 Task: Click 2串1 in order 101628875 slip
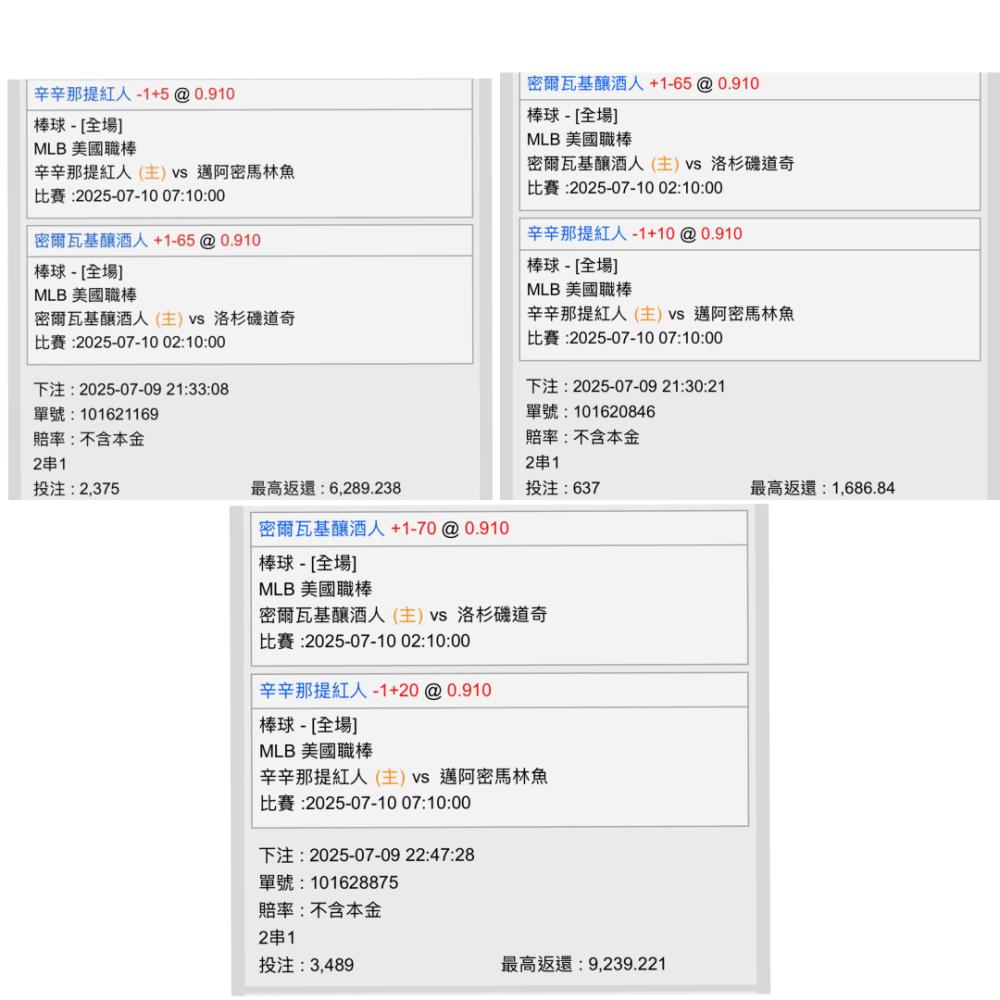277,938
